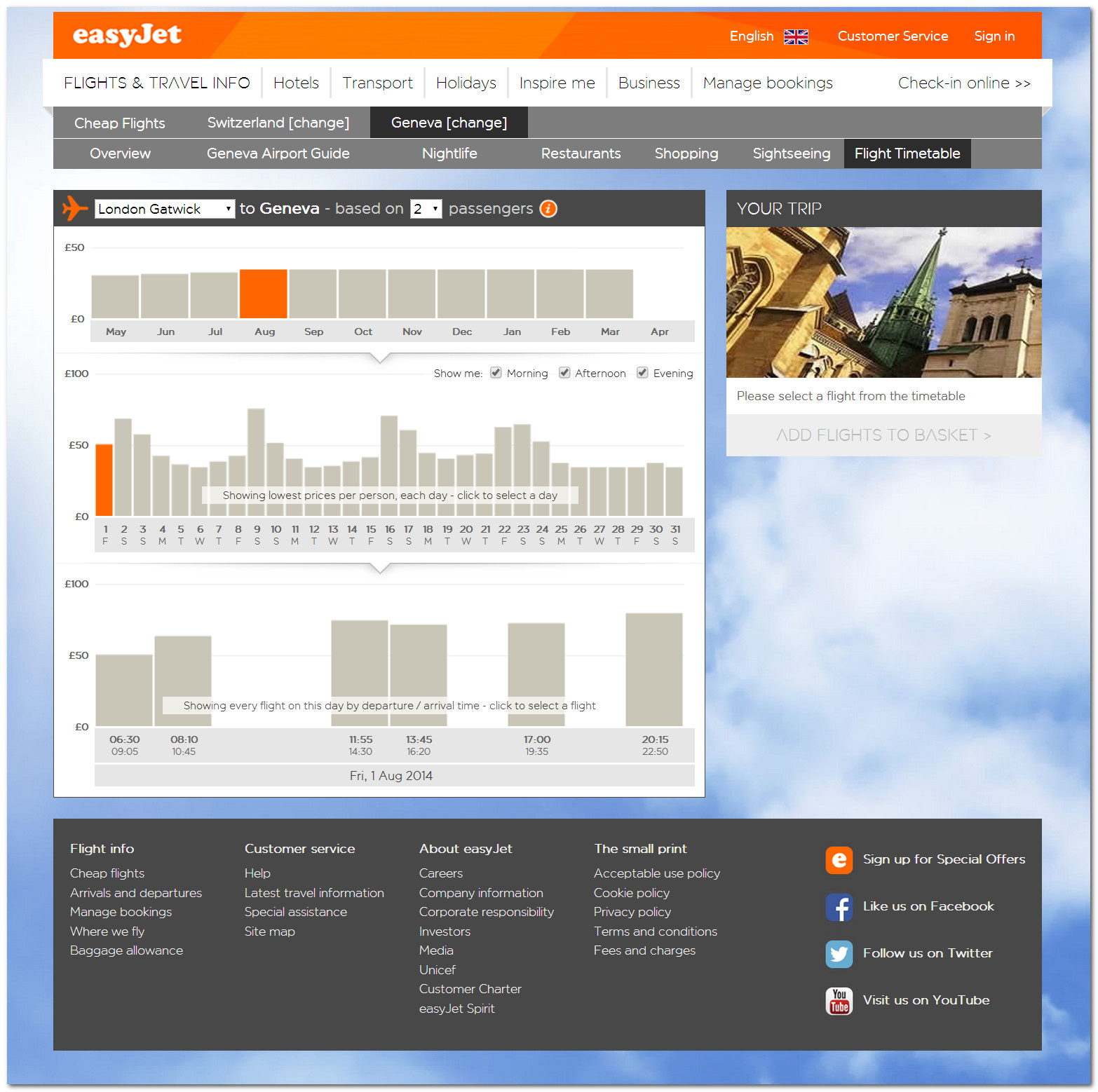
Task: Open the Inspire me menu
Action: click(x=557, y=83)
